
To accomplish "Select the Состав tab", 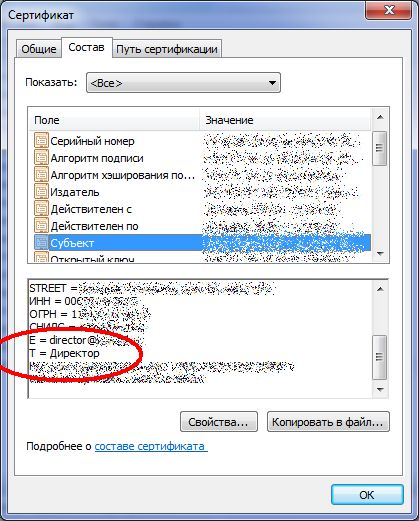I will [86, 47].
